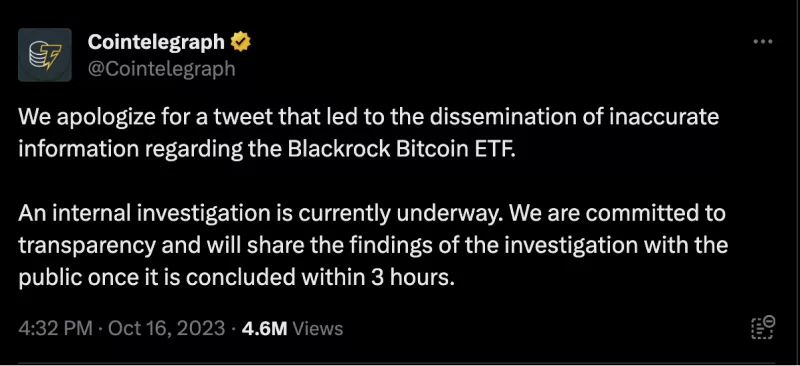The height and width of the screenshot is (366, 800).
Task: Click the reader view icon beside Views
Action: (x=763, y=327)
